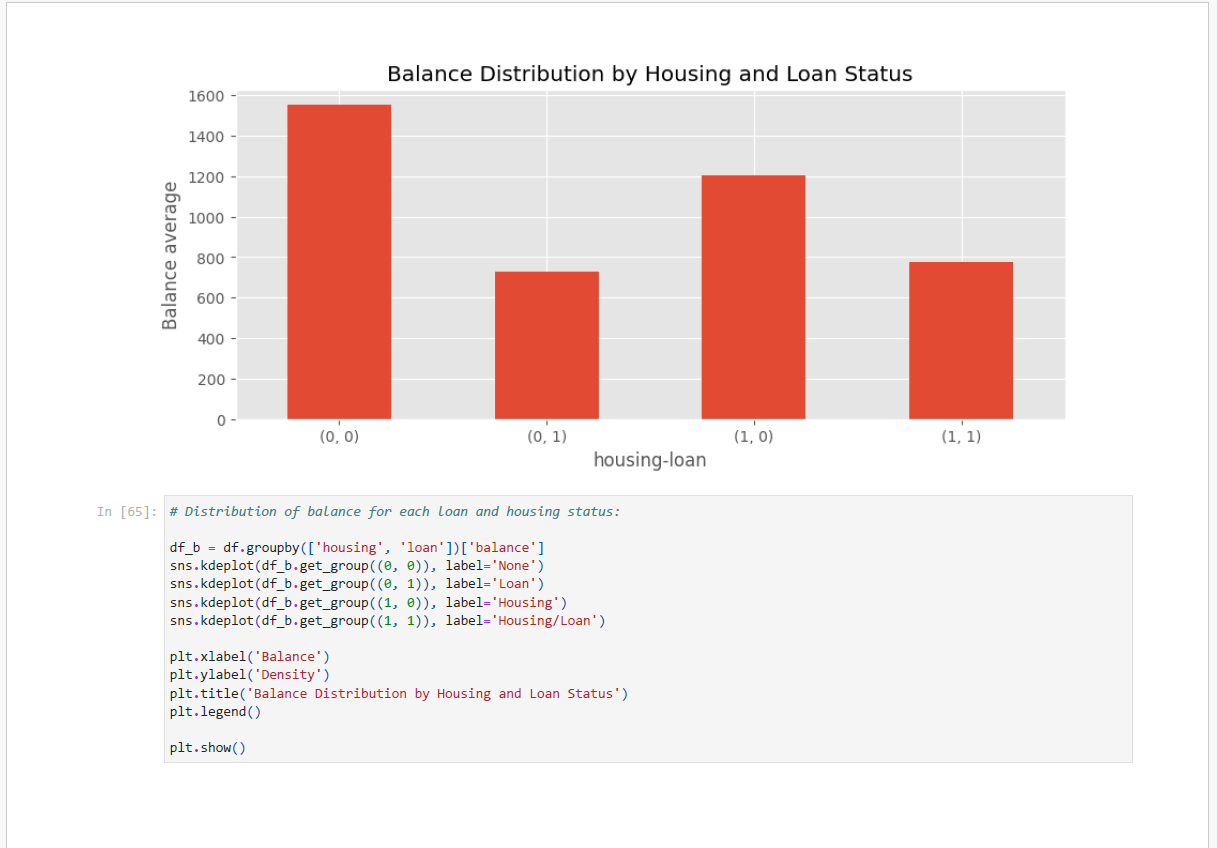1217x848 pixels.
Task: Click the kdeplot line labeled 'Housing/Loan'
Action: (x=386, y=621)
